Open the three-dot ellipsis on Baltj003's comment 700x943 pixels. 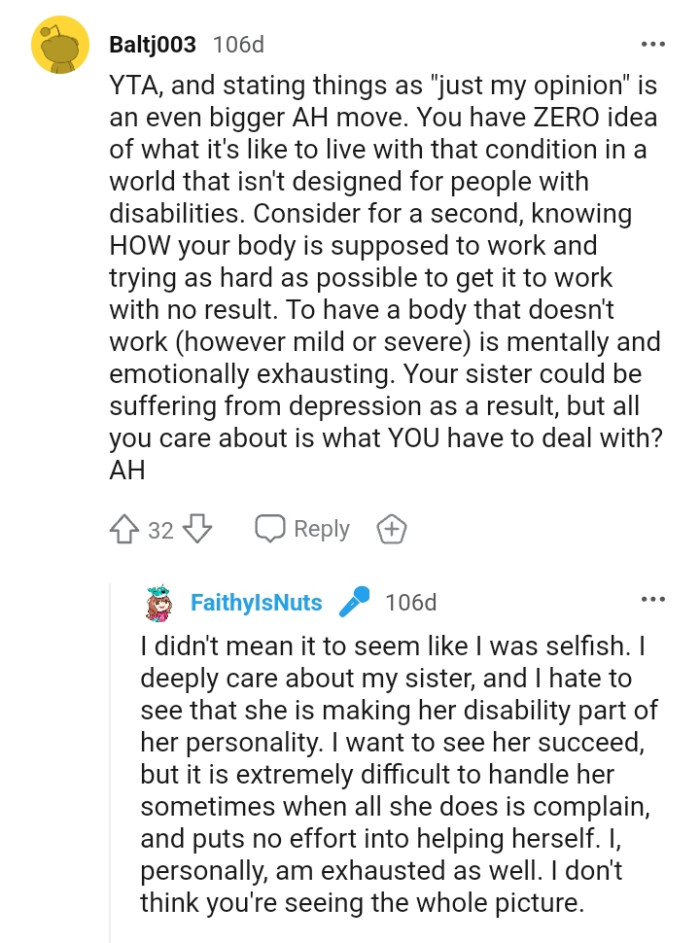click(x=652, y=42)
